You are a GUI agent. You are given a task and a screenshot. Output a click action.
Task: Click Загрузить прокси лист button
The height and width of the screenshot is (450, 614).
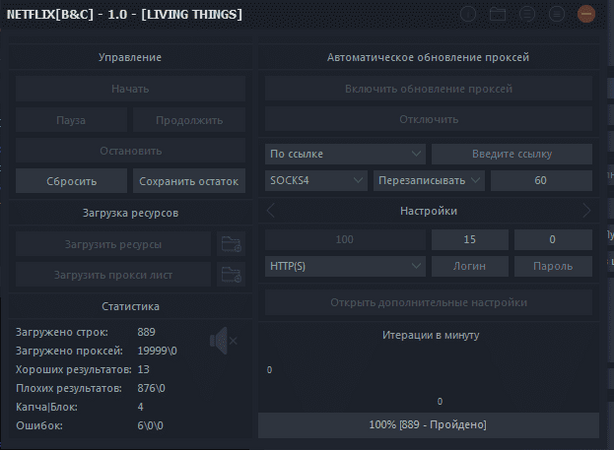coord(113,275)
